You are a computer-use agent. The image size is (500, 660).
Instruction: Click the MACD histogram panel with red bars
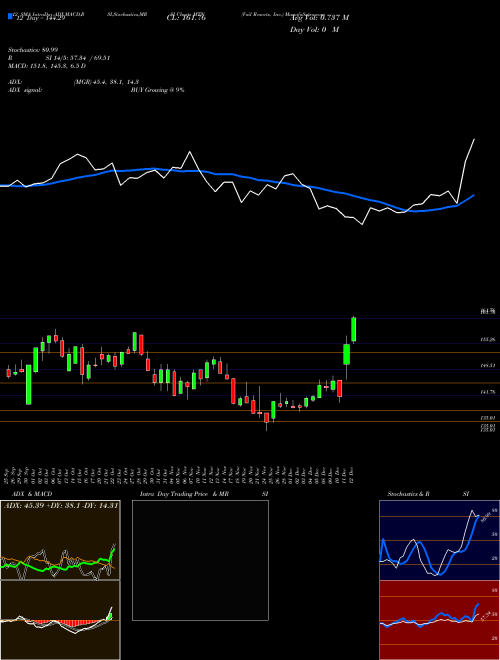point(60,620)
